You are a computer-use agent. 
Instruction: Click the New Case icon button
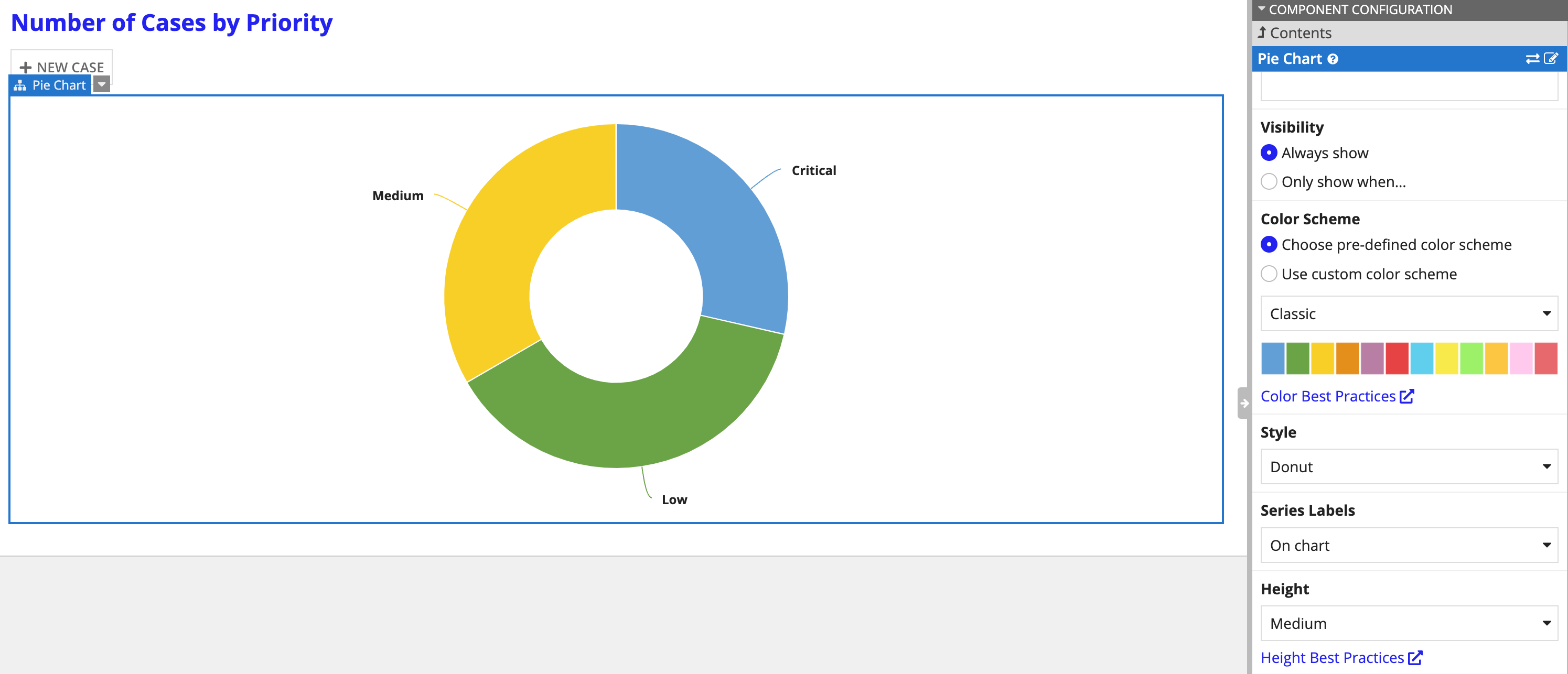tap(61, 67)
